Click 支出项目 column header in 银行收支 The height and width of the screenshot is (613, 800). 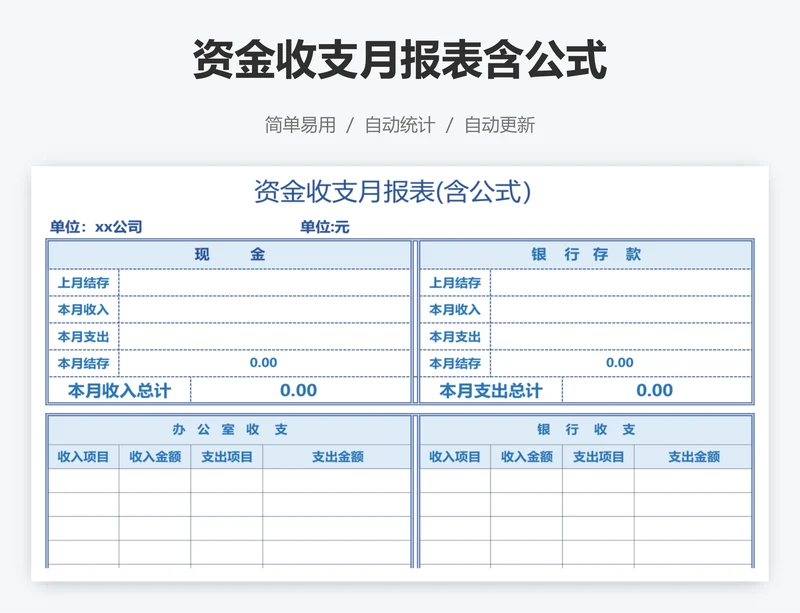click(x=598, y=457)
